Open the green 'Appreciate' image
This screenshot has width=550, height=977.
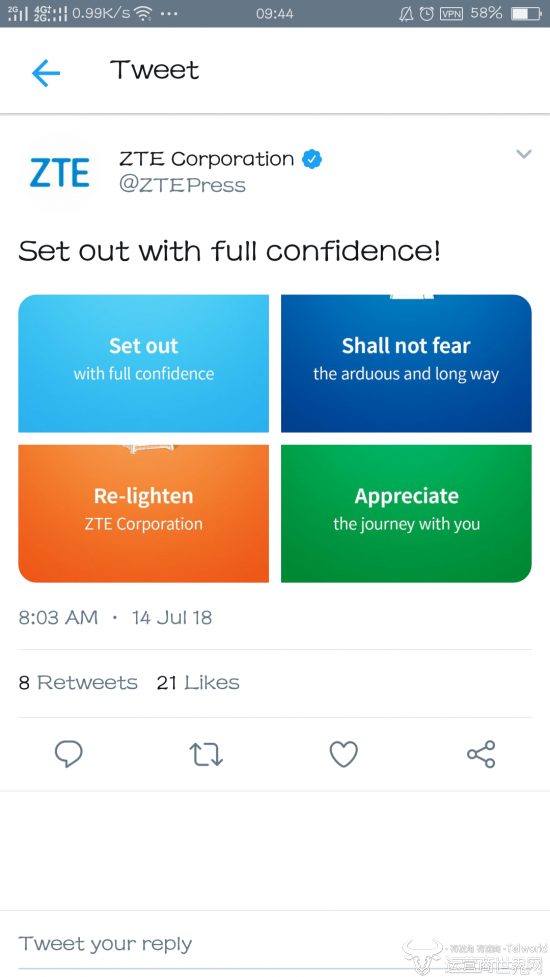pyautogui.click(x=406, y=513)
